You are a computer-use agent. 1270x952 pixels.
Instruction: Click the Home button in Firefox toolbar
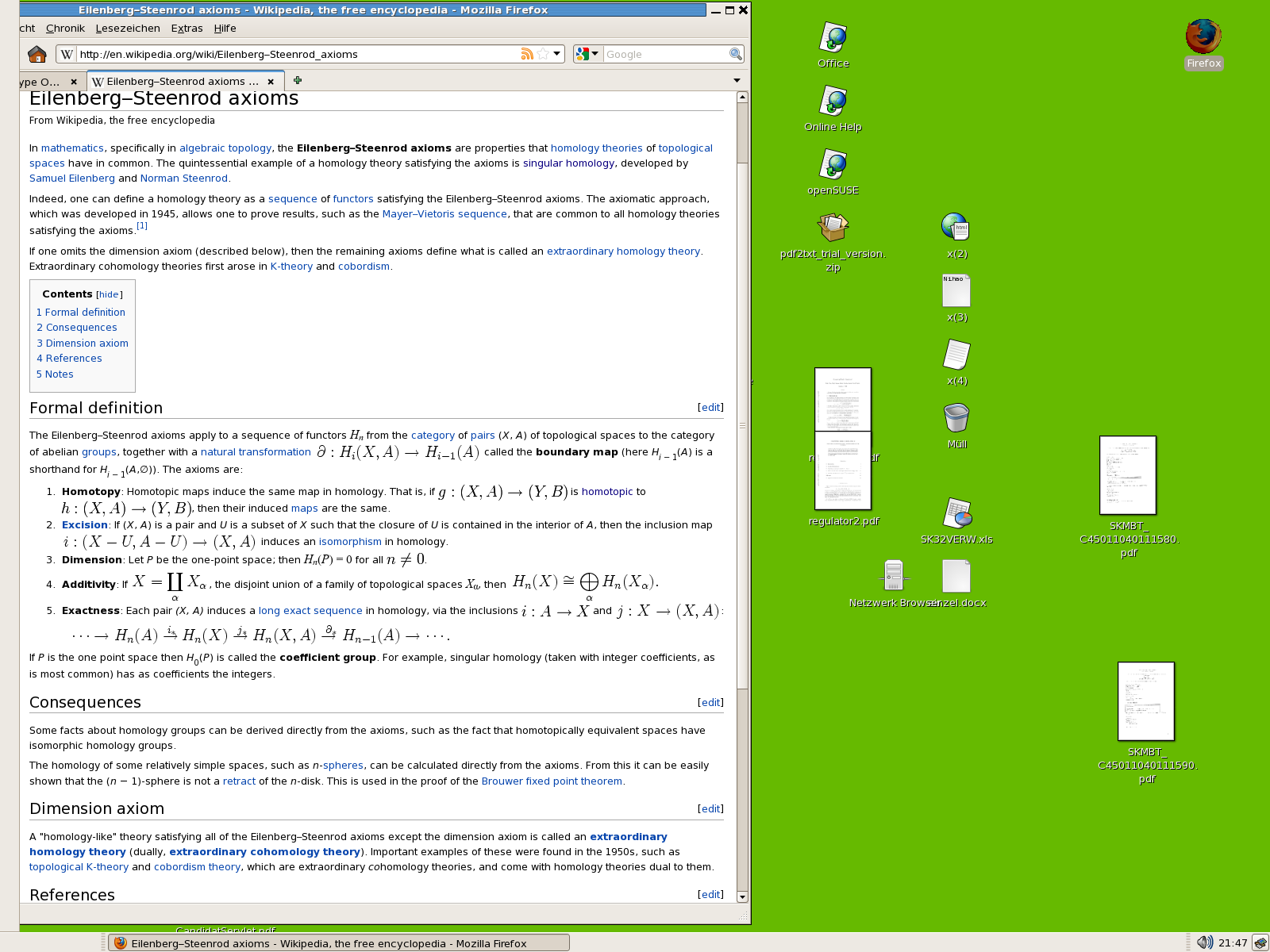click(x=37, y=54)
